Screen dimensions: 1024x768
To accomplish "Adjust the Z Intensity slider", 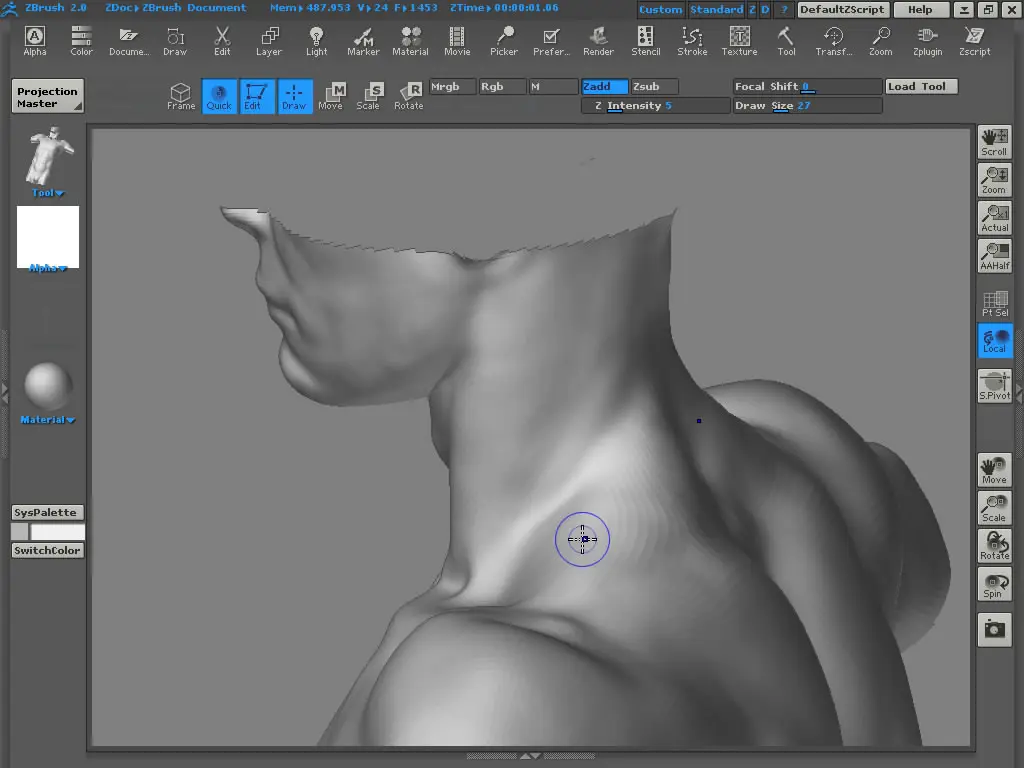I will coord(655,106).
